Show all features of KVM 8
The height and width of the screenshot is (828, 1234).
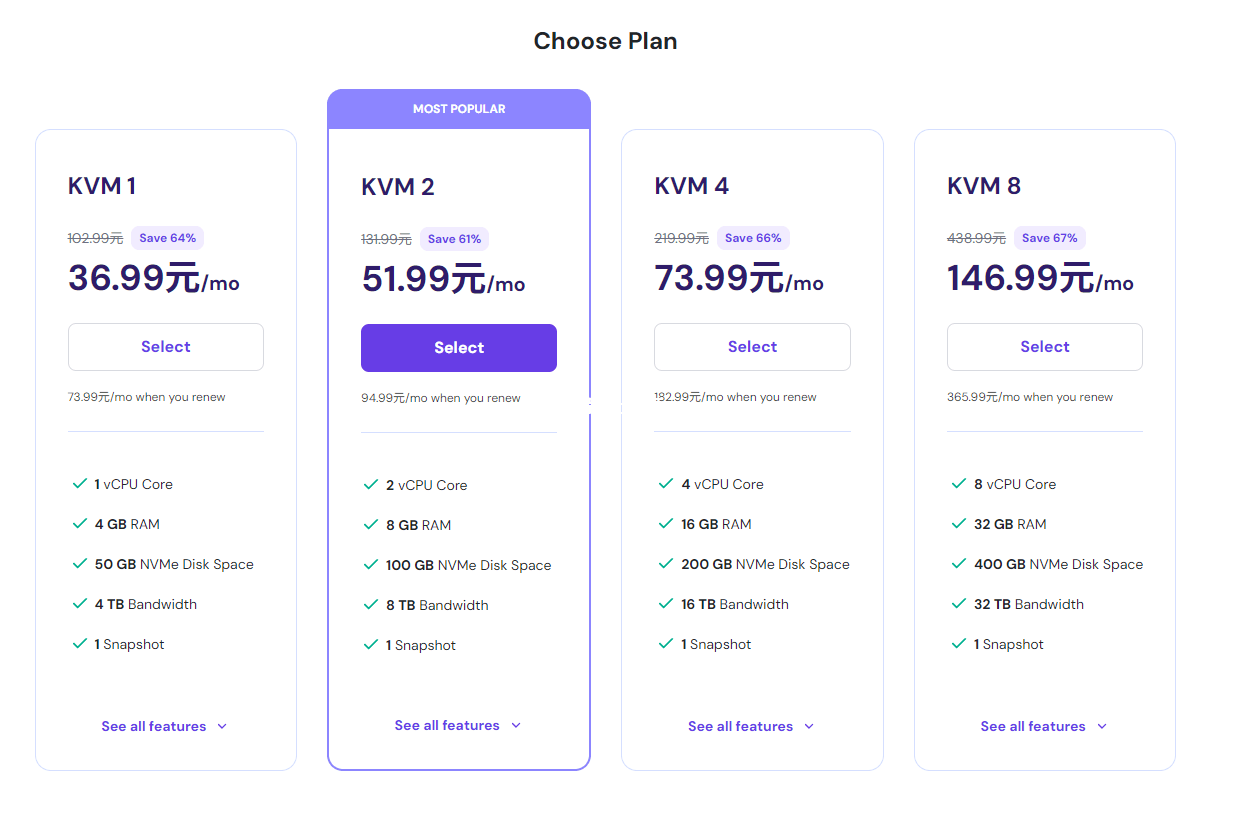coord(1044,726)
